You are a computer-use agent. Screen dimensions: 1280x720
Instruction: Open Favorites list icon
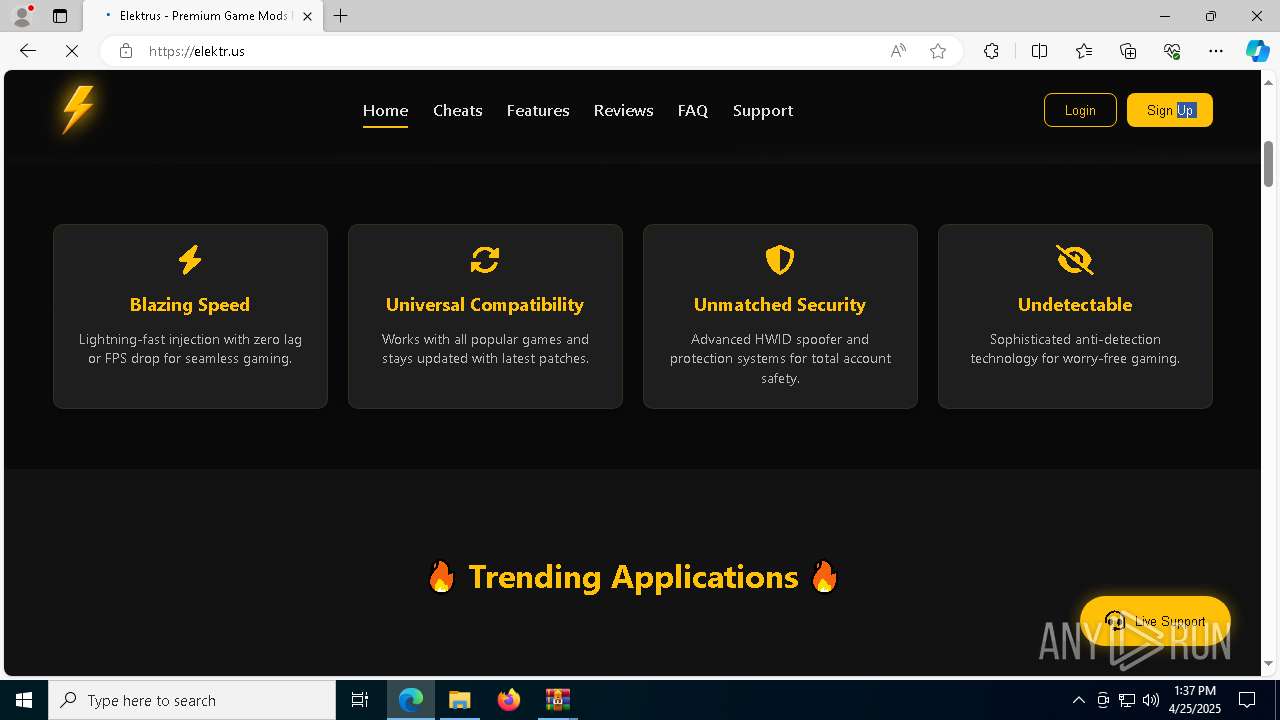coord(1084,51)
